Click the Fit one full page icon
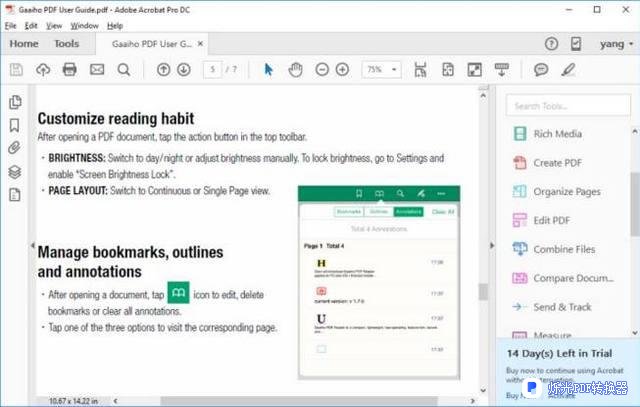640x407 pixels. pos(448,70)
